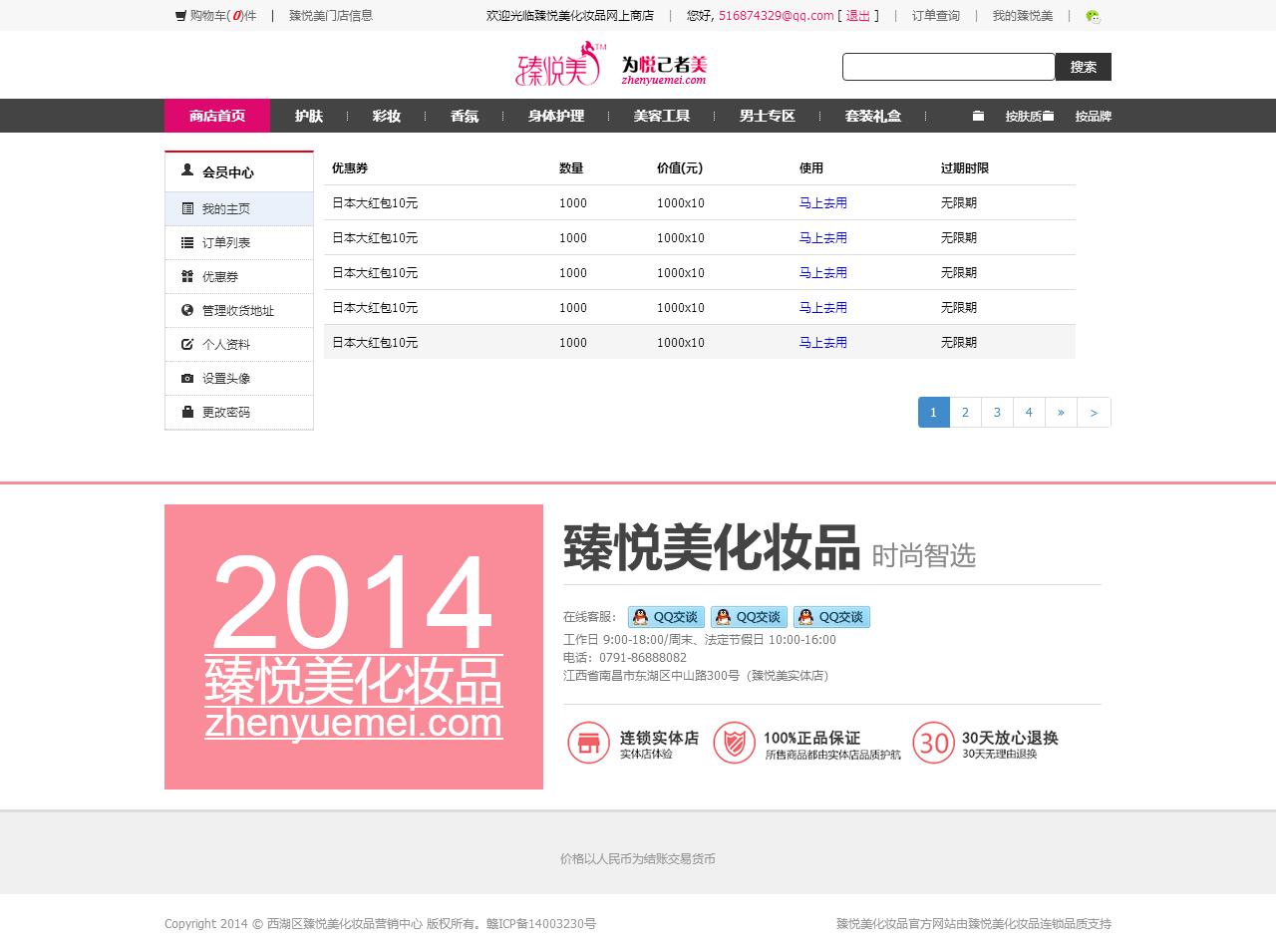Screen dimensions: 1276x952
Task: Jump to last page with » button
Action: pyautogui.click(x=1061, y=413)
